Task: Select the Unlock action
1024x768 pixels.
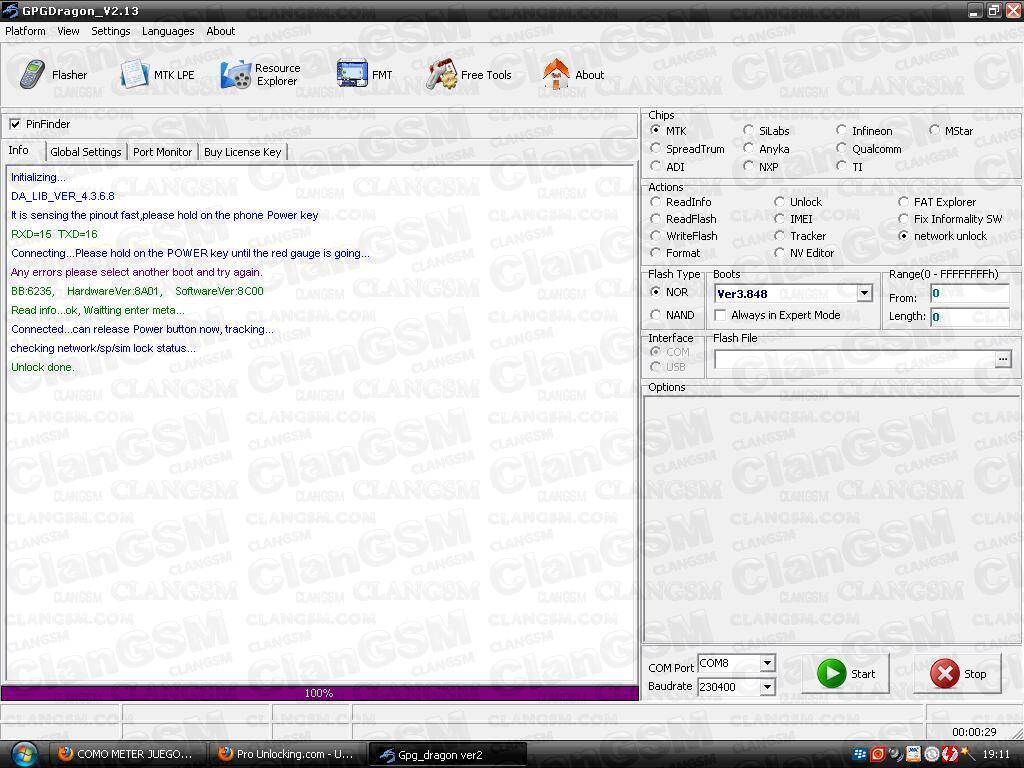Action: click(779, 202)
